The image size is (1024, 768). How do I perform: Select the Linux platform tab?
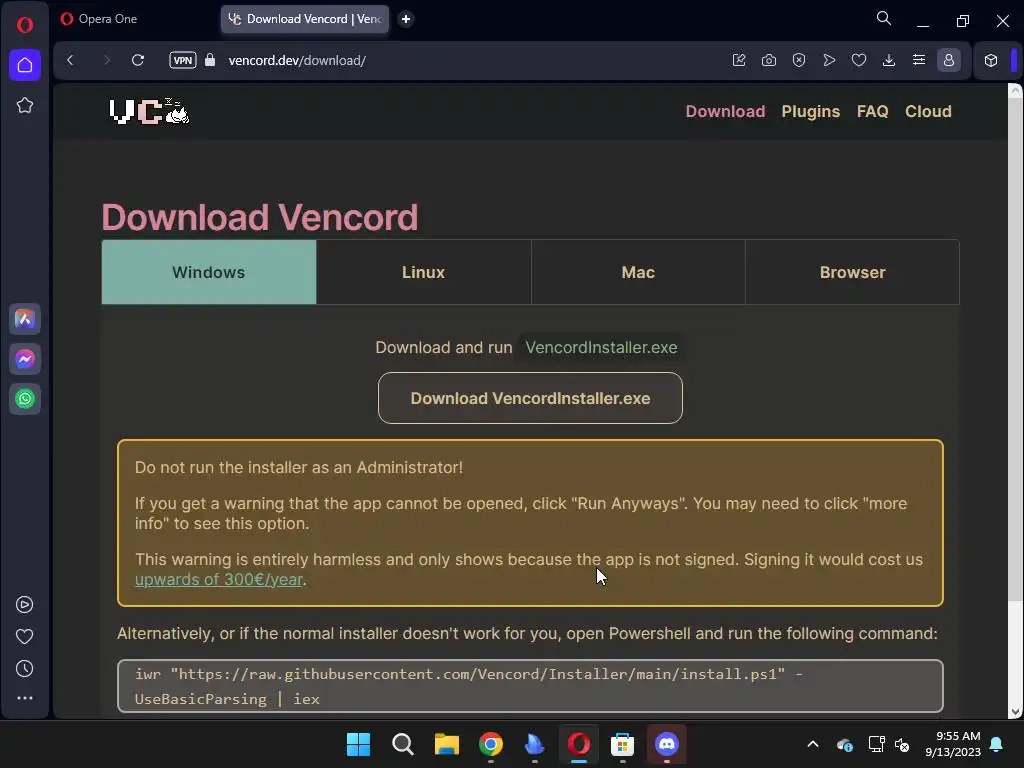424,272
